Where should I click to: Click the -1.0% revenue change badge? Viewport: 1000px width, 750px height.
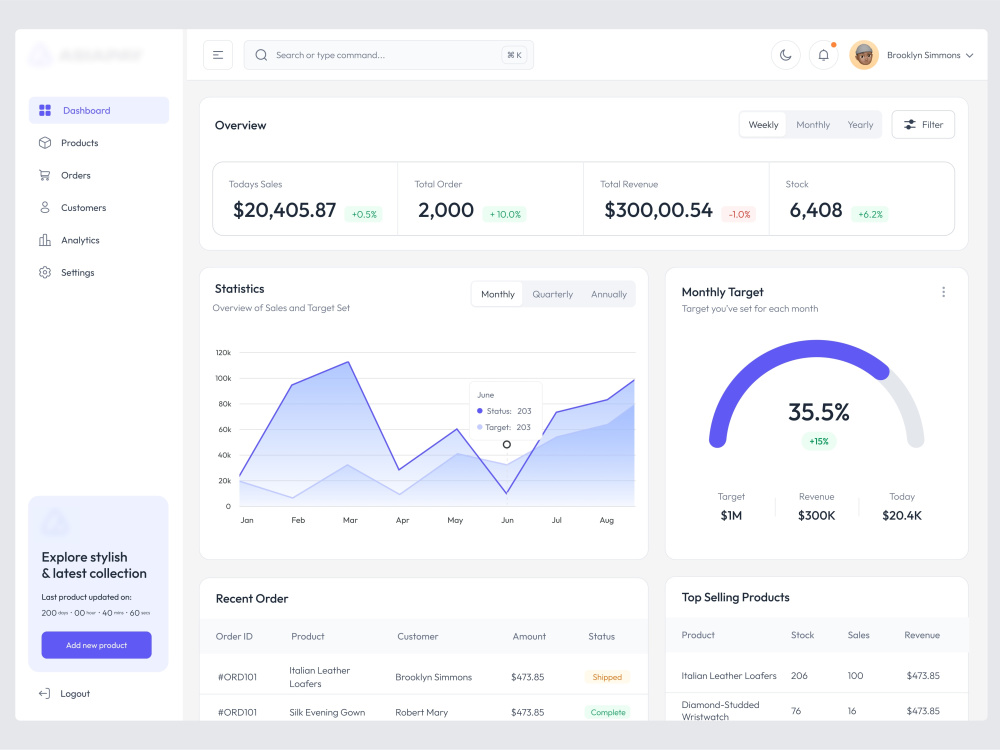coord(739,214)
